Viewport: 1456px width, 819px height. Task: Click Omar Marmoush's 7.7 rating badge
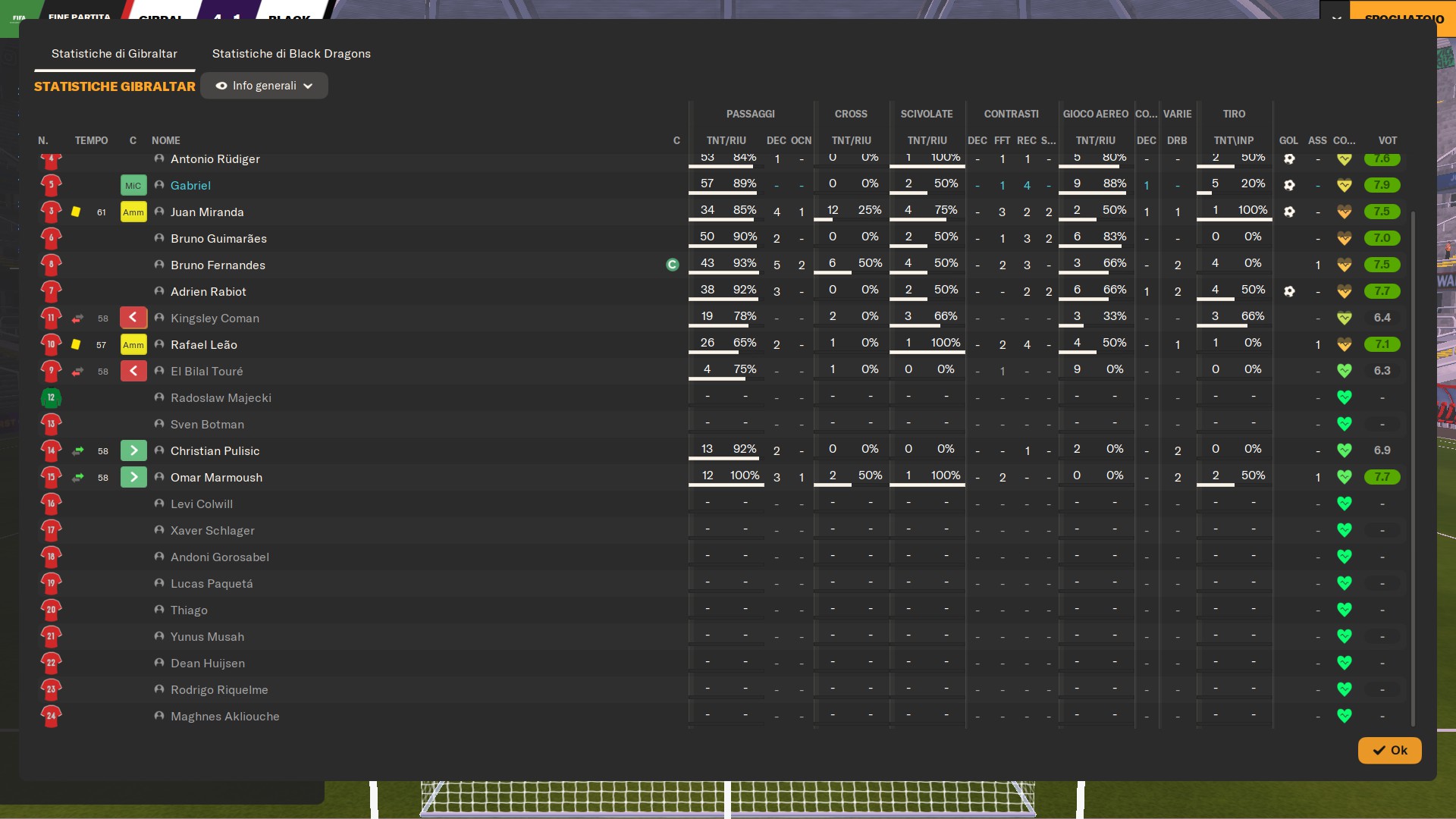1382,477
